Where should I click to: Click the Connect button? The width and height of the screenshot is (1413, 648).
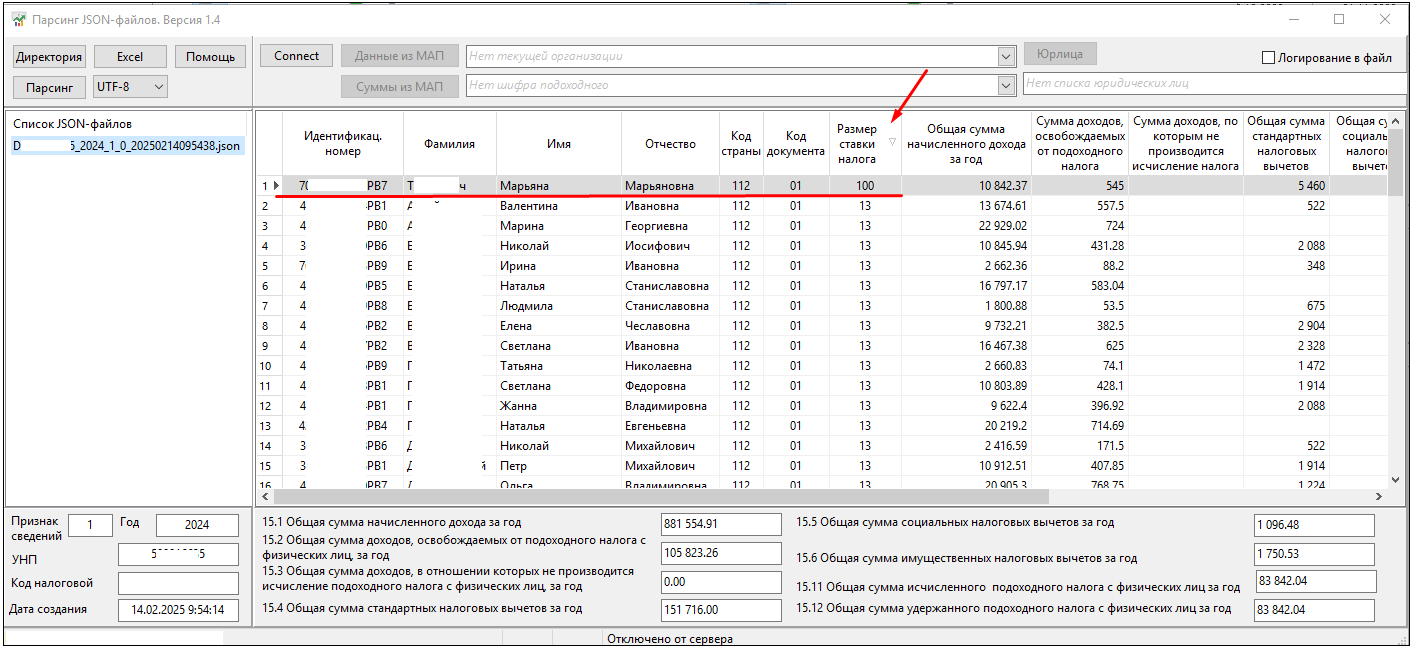click(296, 56)
